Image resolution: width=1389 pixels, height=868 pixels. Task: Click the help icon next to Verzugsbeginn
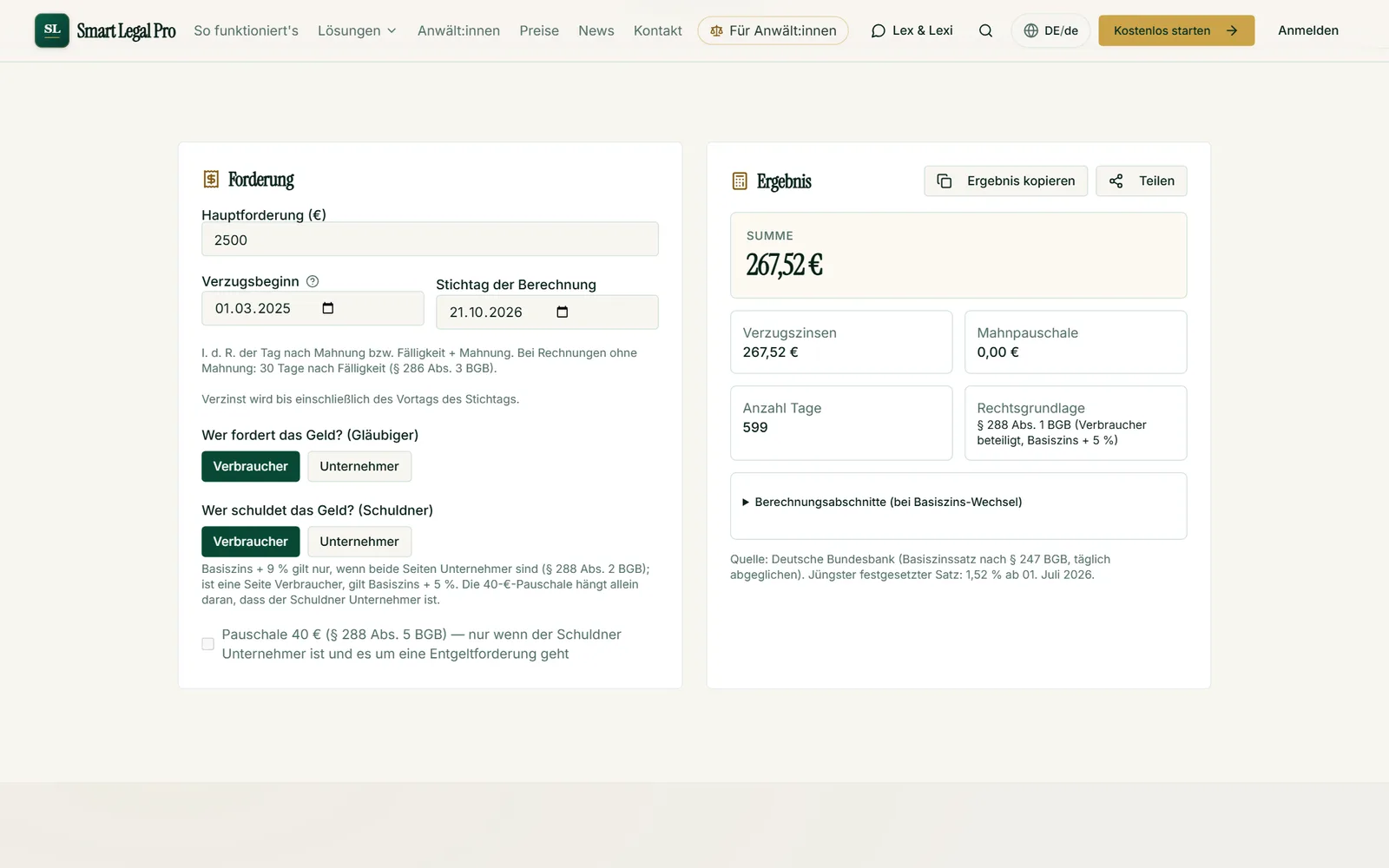pyautogui.click(x=313, y=281)
